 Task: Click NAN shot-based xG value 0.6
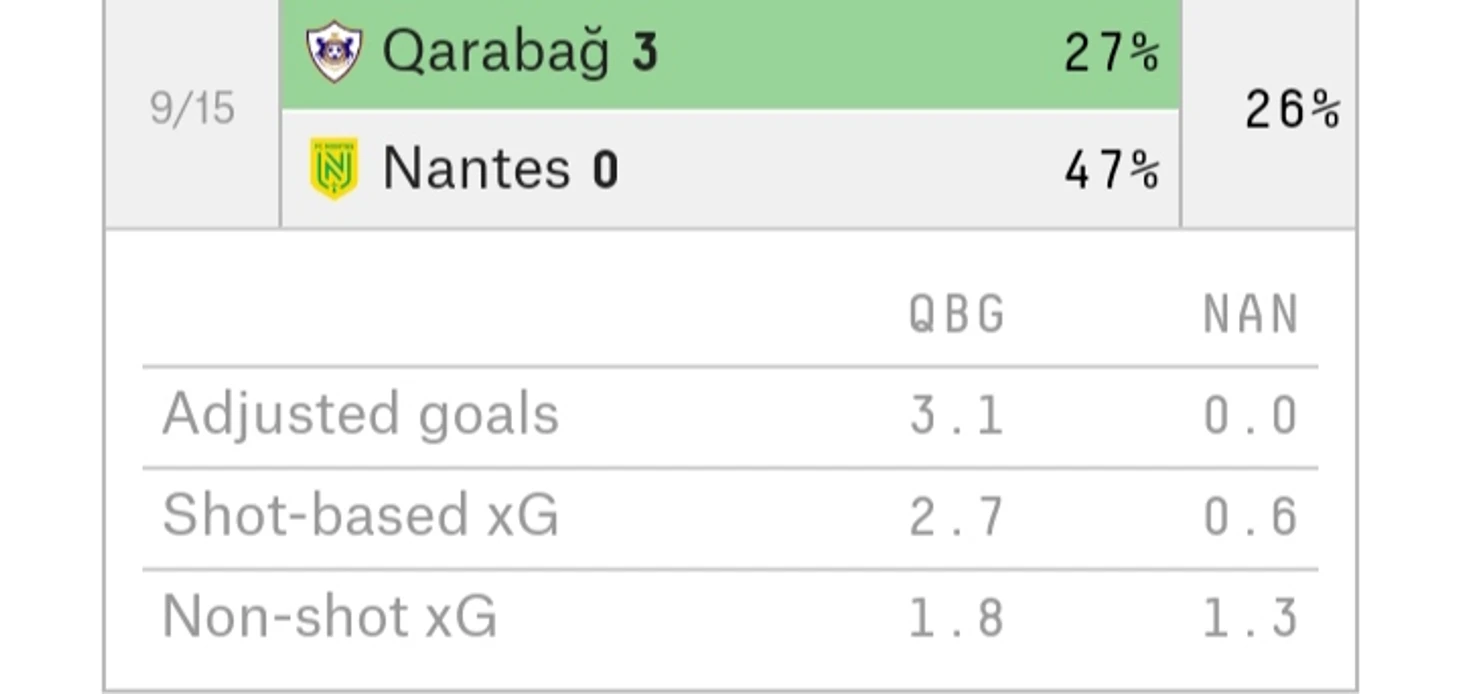[1250, 517]
